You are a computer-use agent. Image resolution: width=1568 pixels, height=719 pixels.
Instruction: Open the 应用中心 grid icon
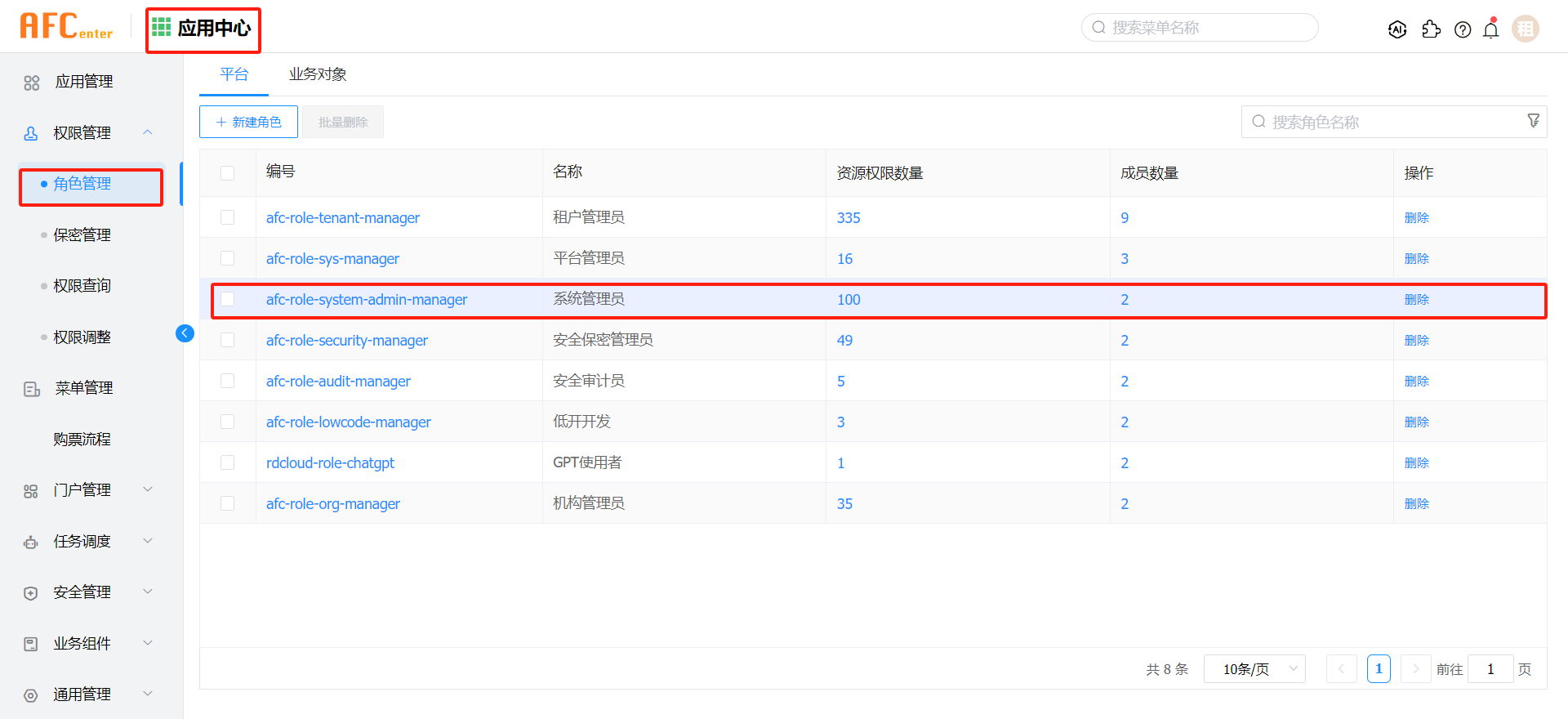click(x=162, y=28)
